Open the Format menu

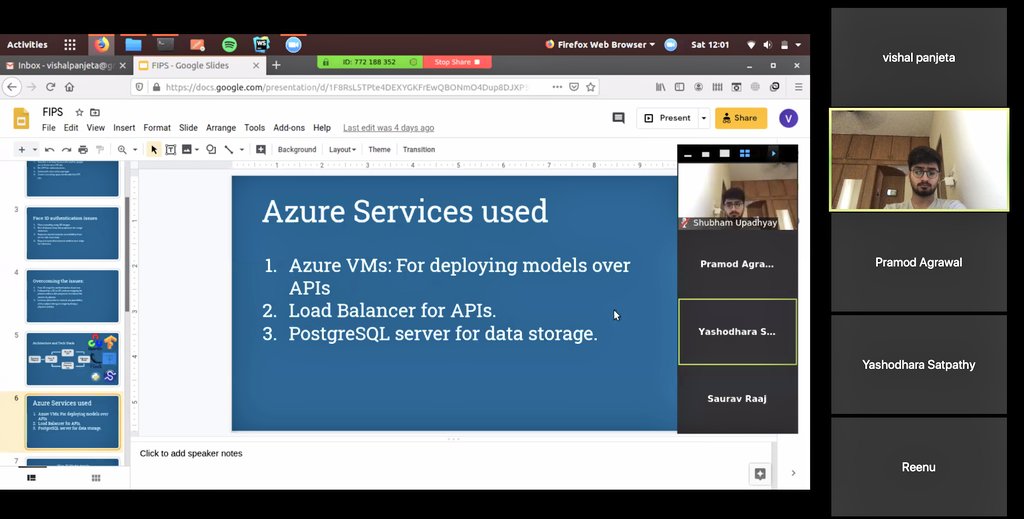pyautogui.click(x=157, y=128)
